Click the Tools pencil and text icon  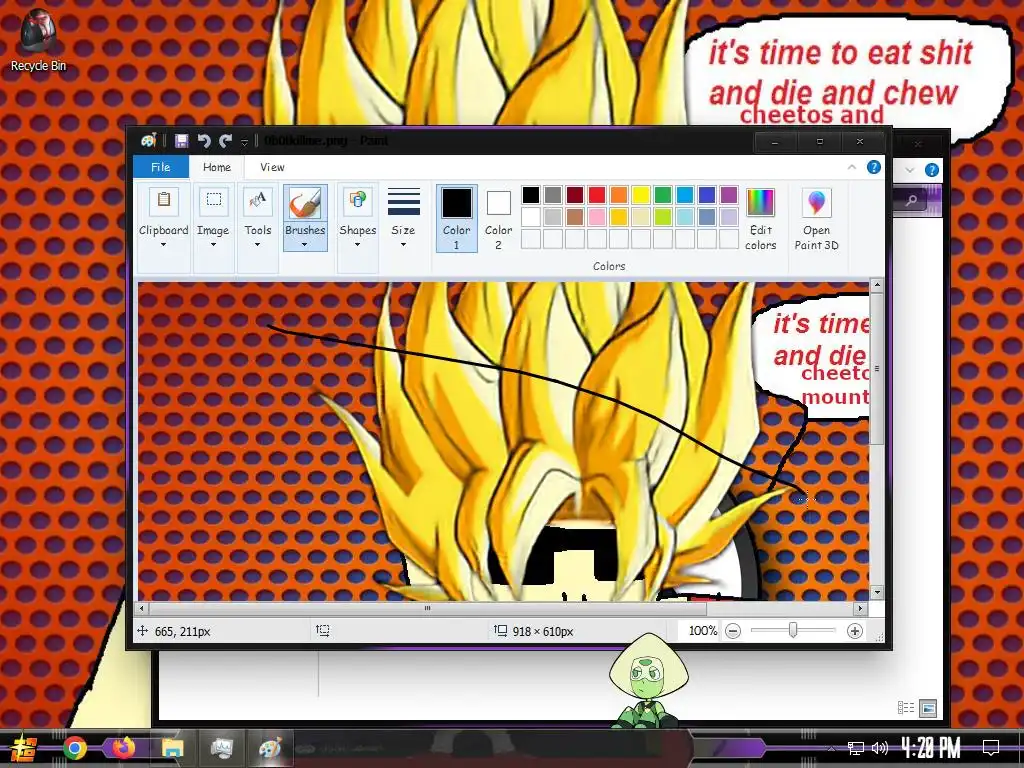[258, 201]
